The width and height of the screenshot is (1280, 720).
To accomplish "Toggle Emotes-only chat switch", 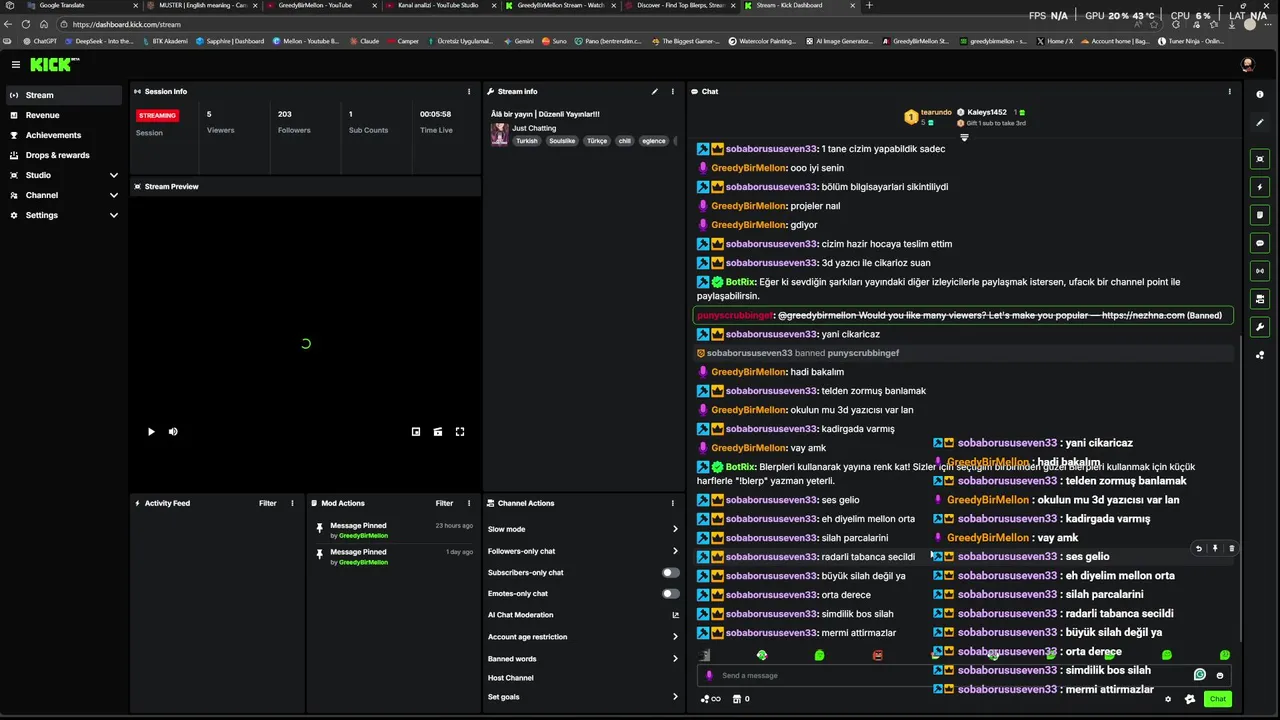I will 671,594.
